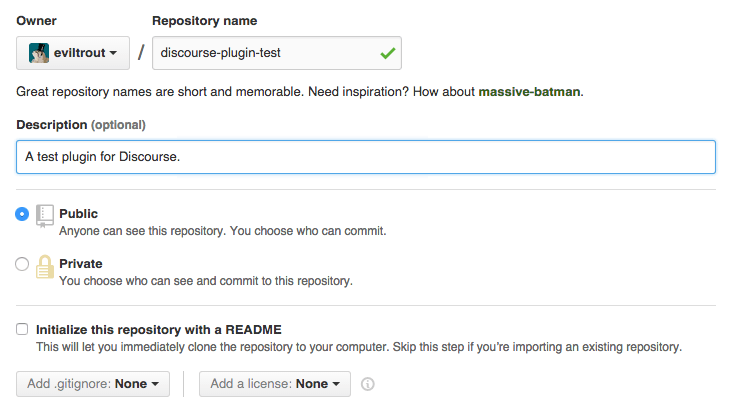Viewport: 730px width, 413px height.
Task: Select the Private radio button
Action: [x=22, y=264]
